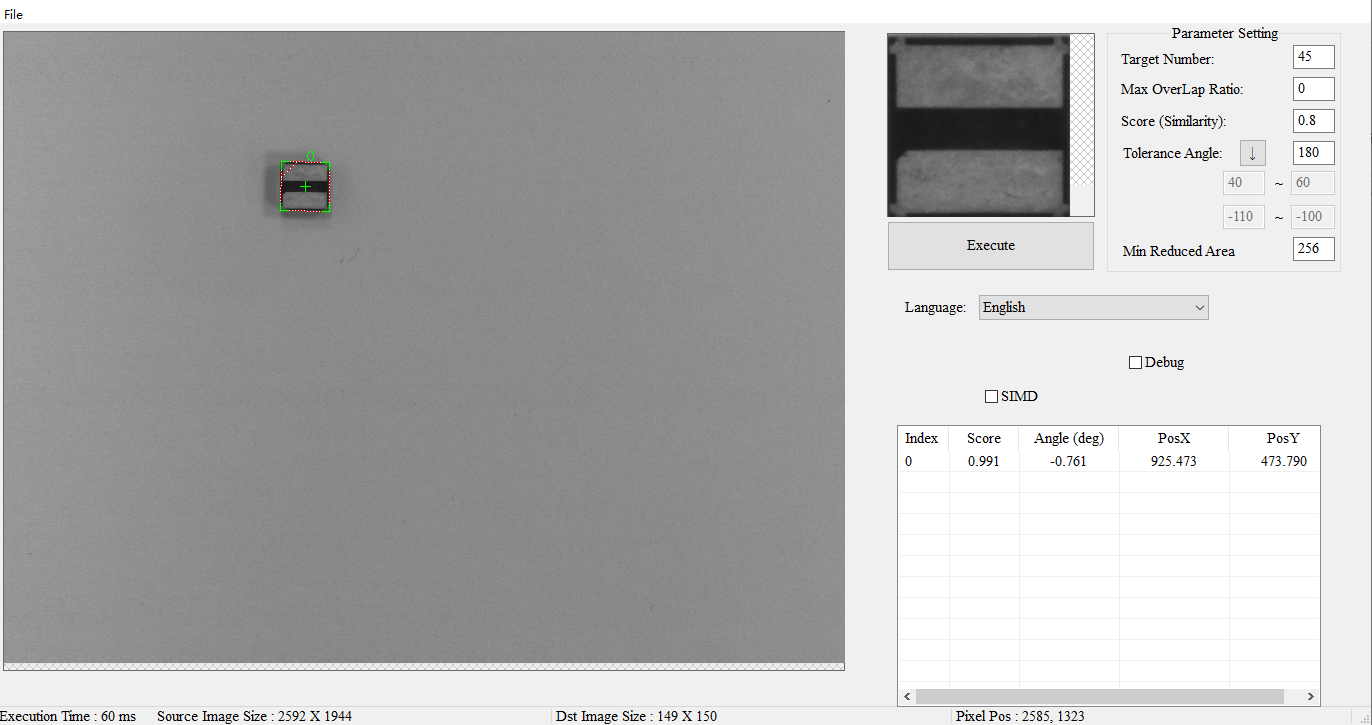The width and height of the screenshot is (1372, 725).
Task: Edit the Min Reduced Area field
Action: tap(1313, 249)
